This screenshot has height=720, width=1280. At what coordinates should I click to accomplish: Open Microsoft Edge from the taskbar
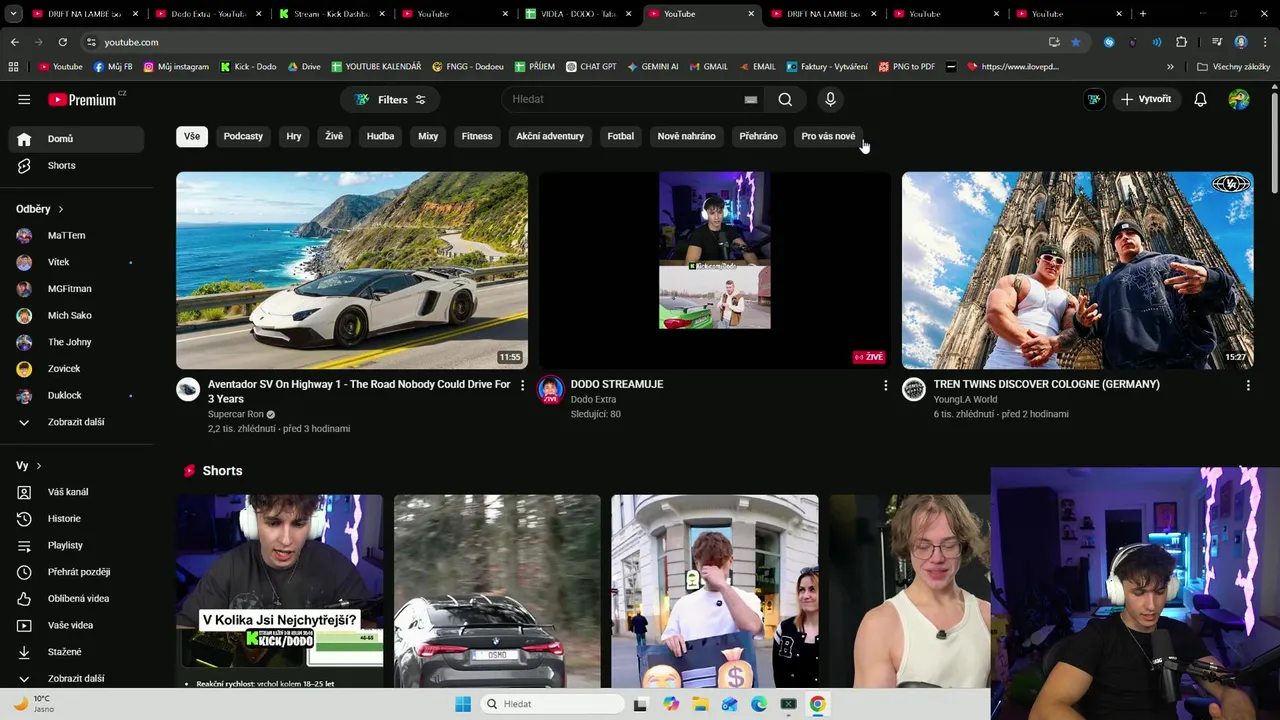coord(759,704)
